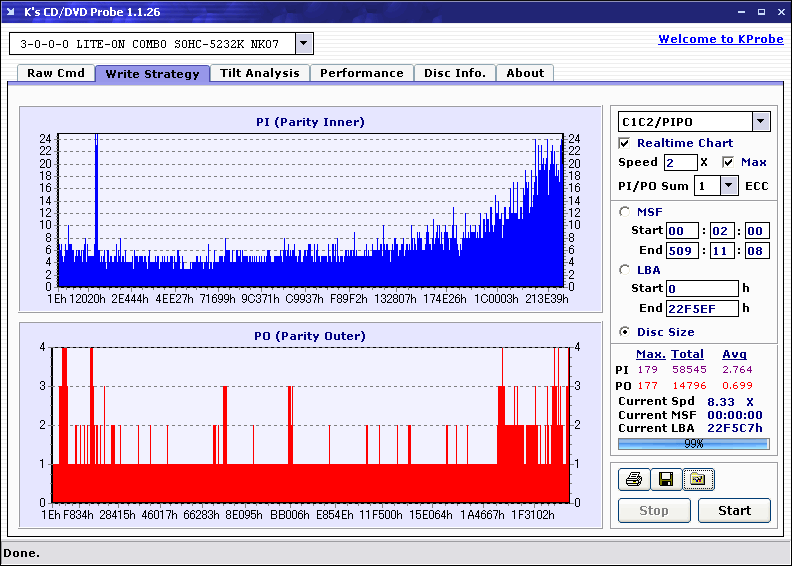Click the KProbe app icon in title bar
Screen dimensions: 792x566
(10, 12)
